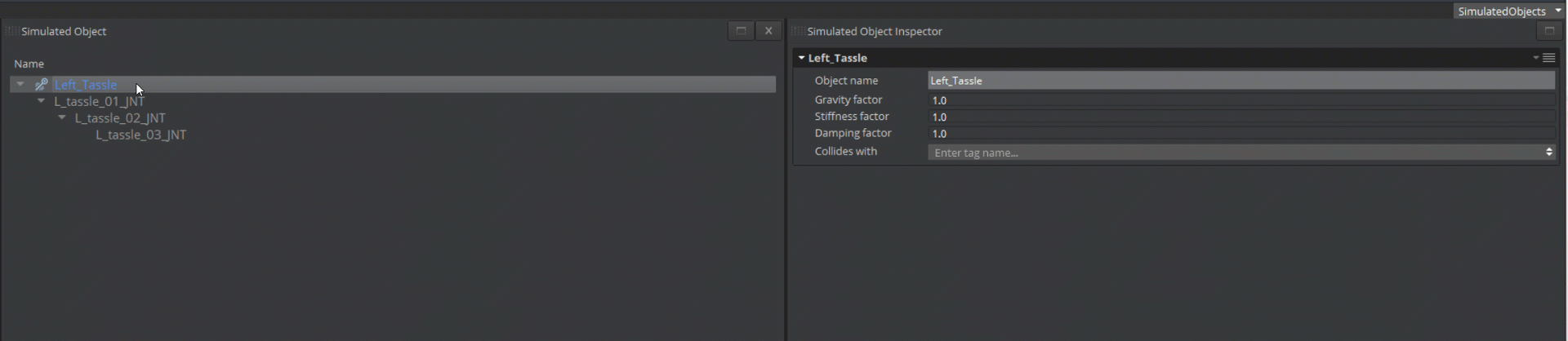Open the Collides with tag stepper arrows
The width and height of the screenshot is (1568, 341).
(1548, 153)
